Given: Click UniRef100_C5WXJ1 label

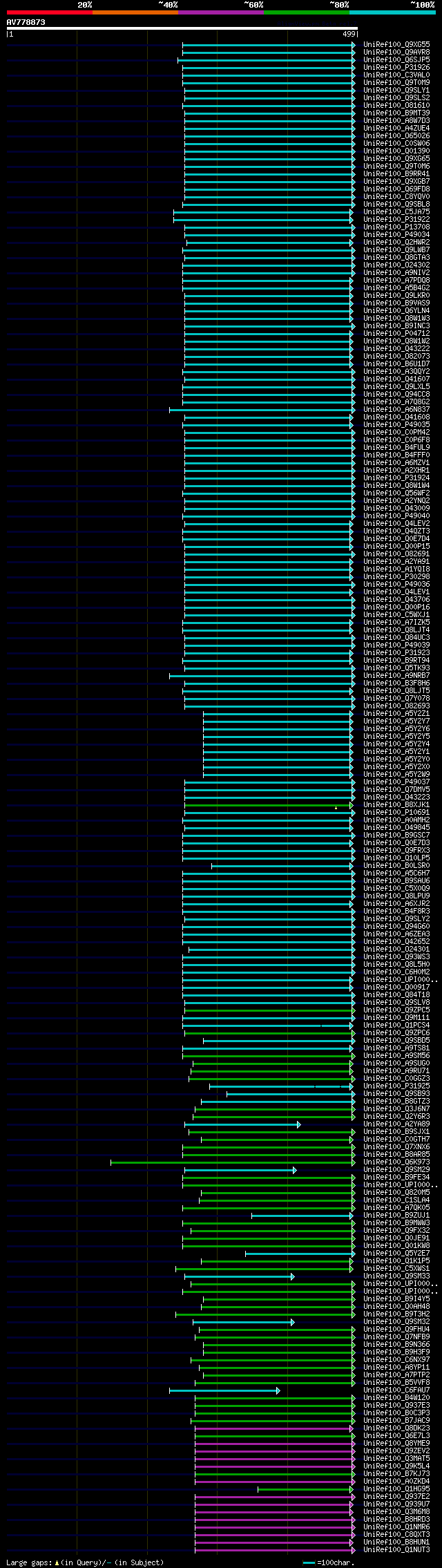Looking at the screenshot, I should (396, 615).
